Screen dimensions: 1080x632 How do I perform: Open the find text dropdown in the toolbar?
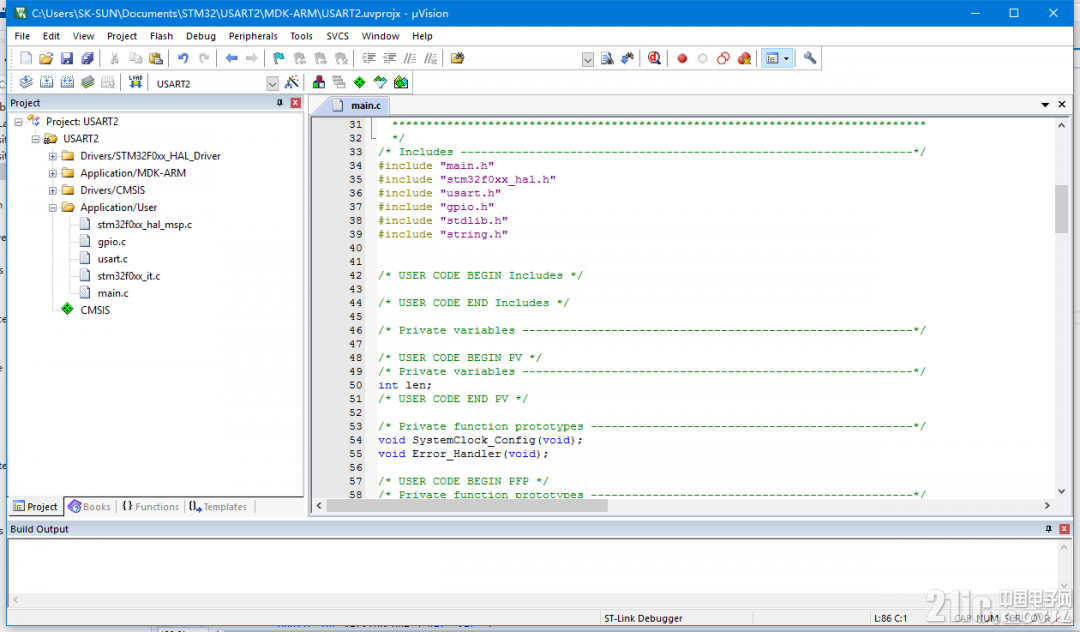588,59
